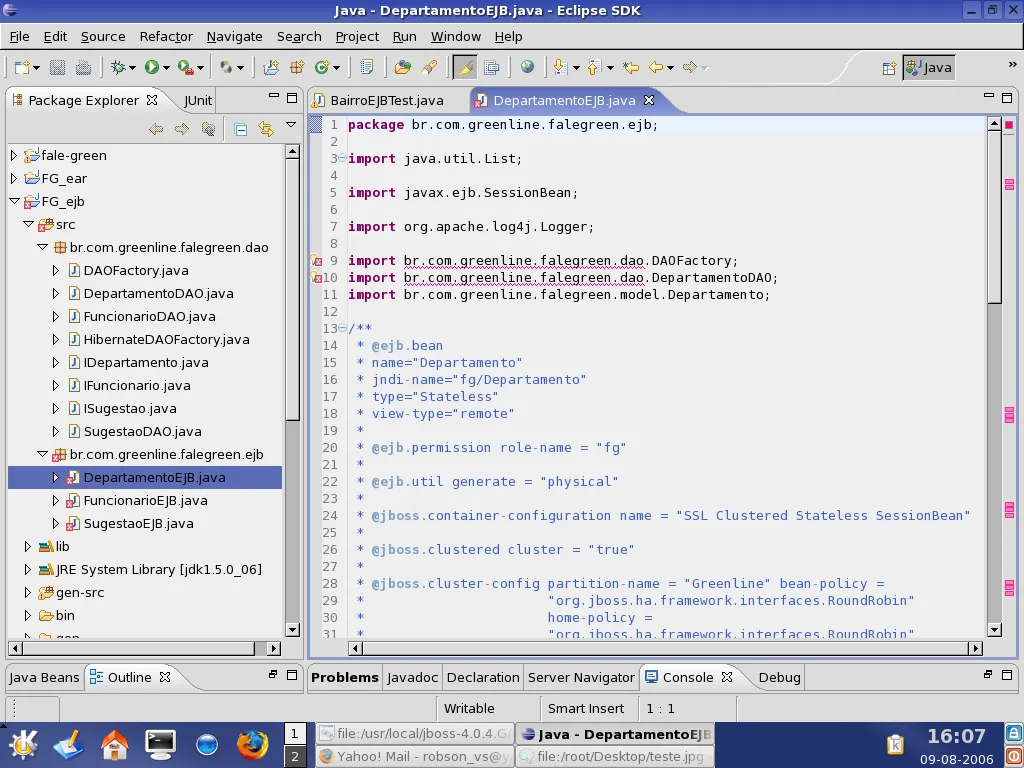Click the Debug bug icon in toolbar
This screenshot has width=1024, height=768.
(120, 67)
